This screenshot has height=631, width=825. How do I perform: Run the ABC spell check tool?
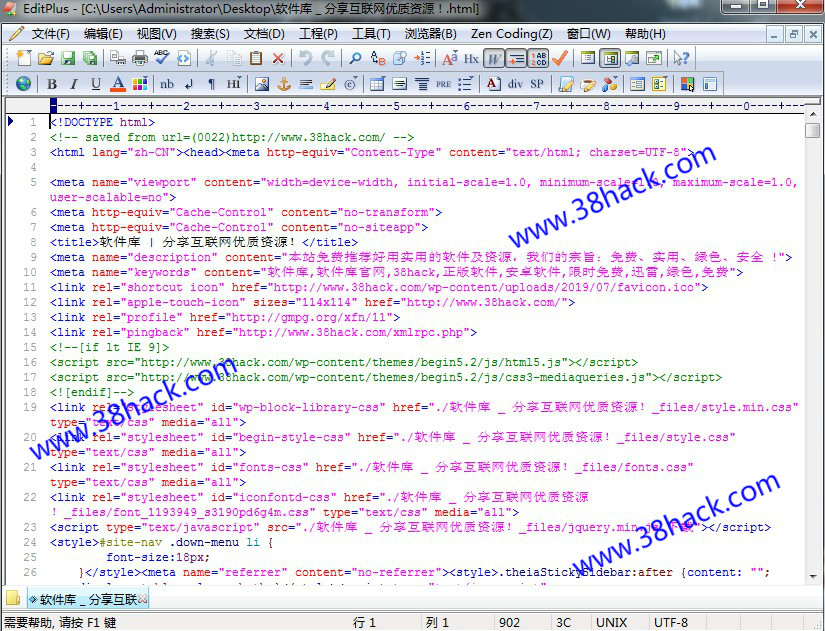tap(162, 58)
